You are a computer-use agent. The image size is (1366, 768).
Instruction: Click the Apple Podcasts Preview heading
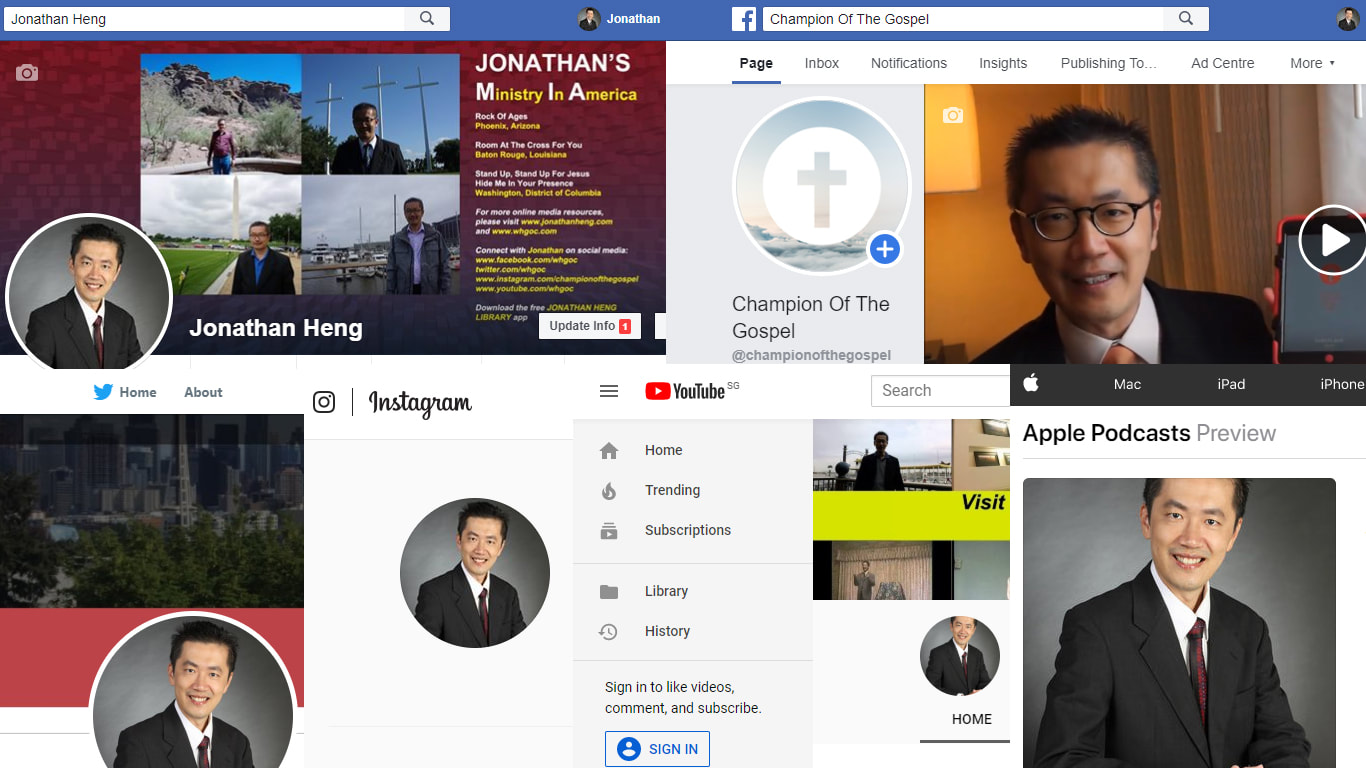pos(1149,433)
